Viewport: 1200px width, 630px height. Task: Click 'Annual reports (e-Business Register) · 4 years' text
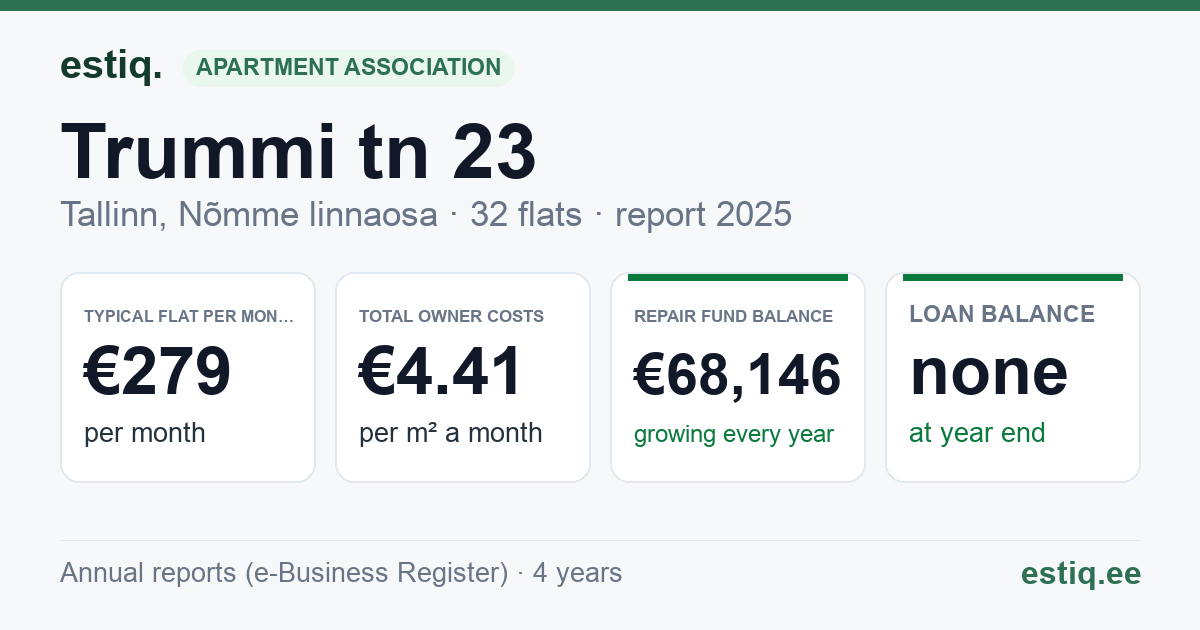pyautogui.click(x=341, y=573)
